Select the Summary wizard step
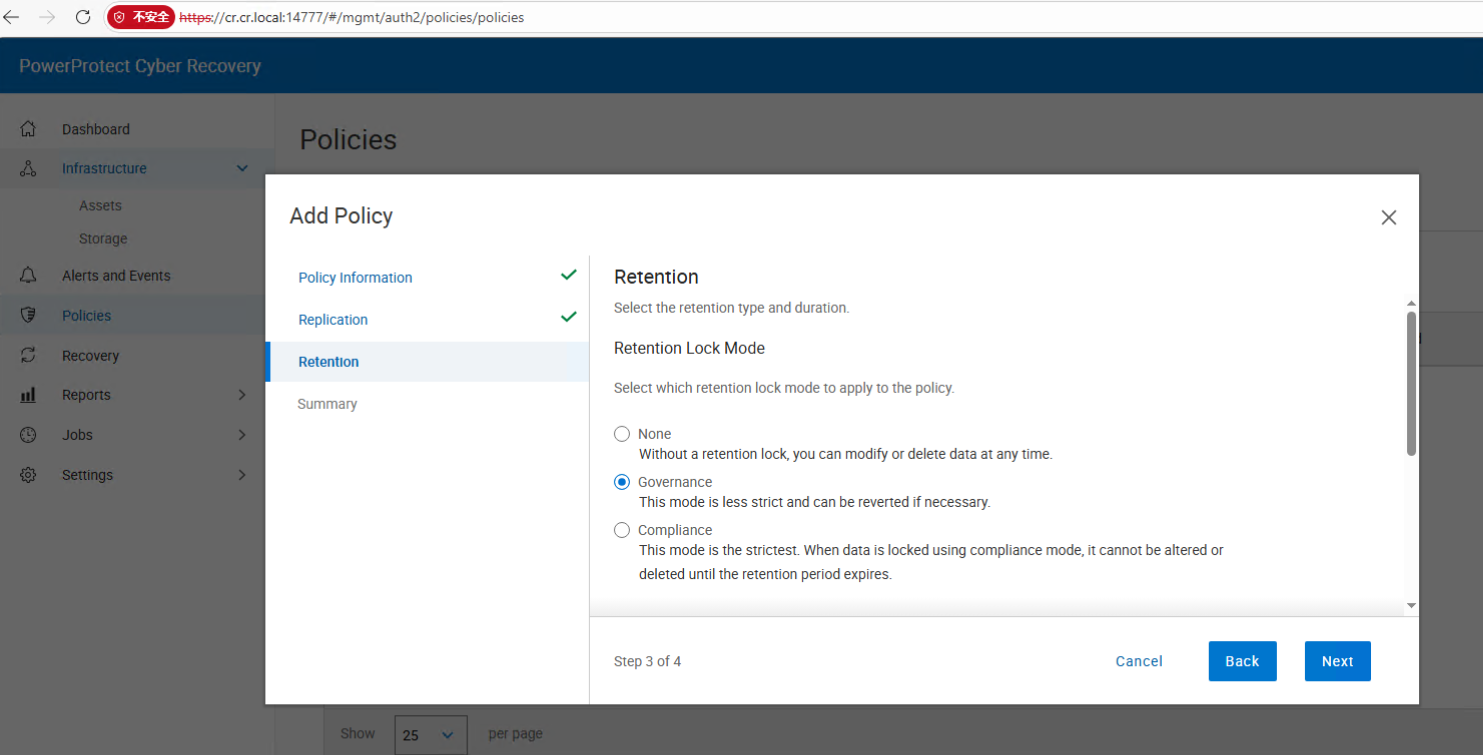1483x755 pixels. pos(327,403)
